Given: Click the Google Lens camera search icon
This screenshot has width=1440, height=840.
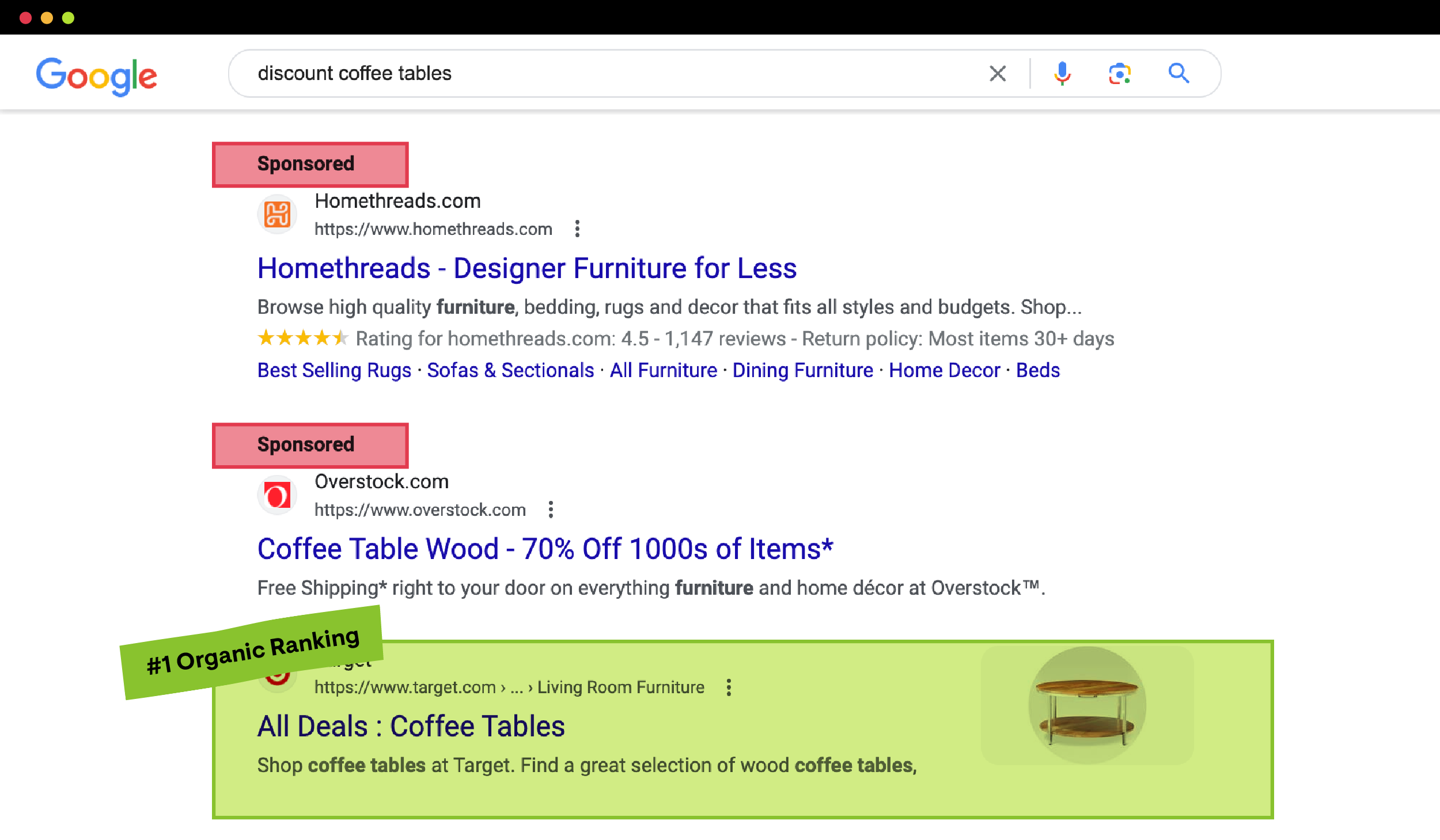Looking at the screenshot, I should 1120,73.
